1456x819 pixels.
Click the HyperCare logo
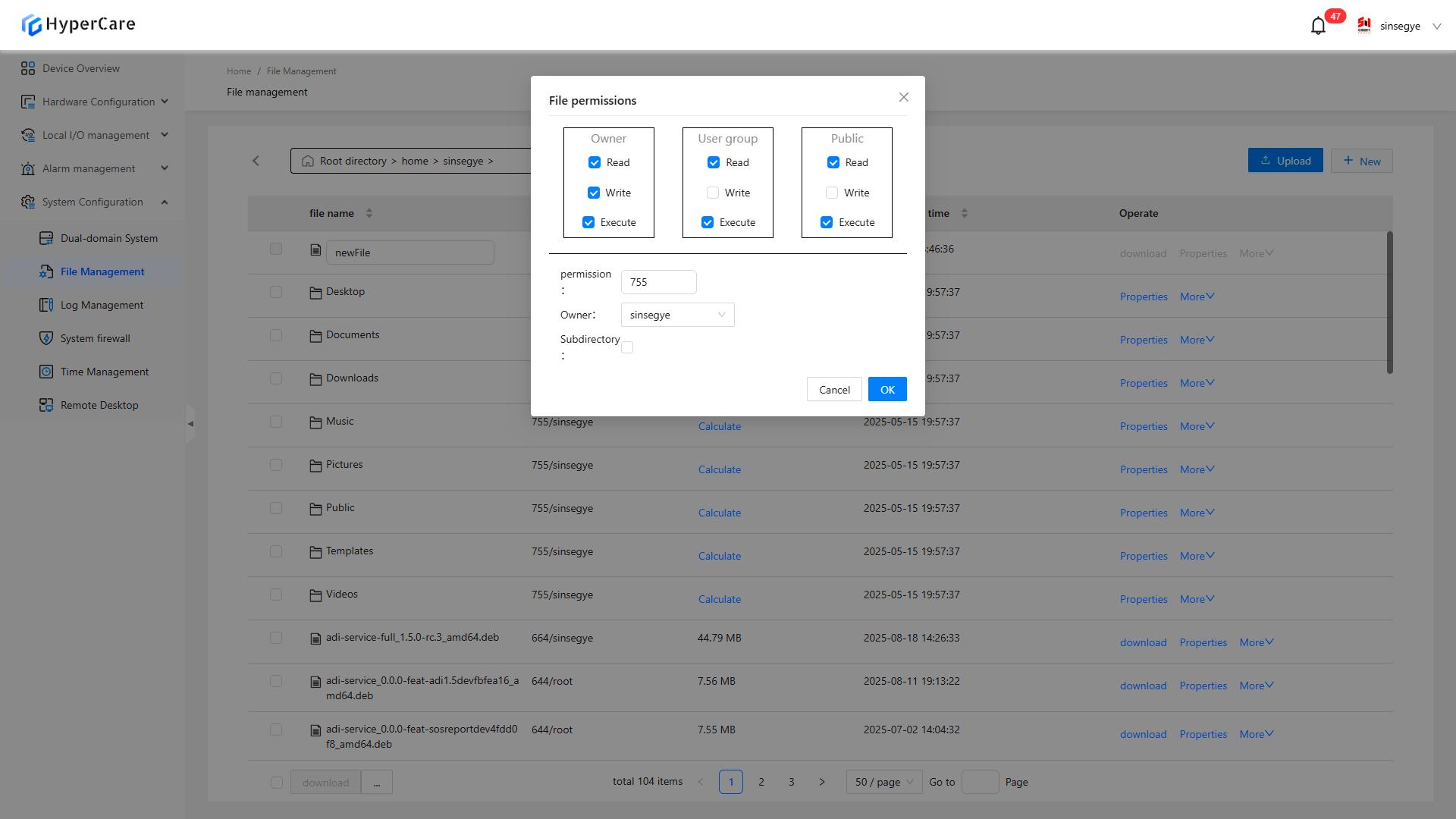click(78, 24)
